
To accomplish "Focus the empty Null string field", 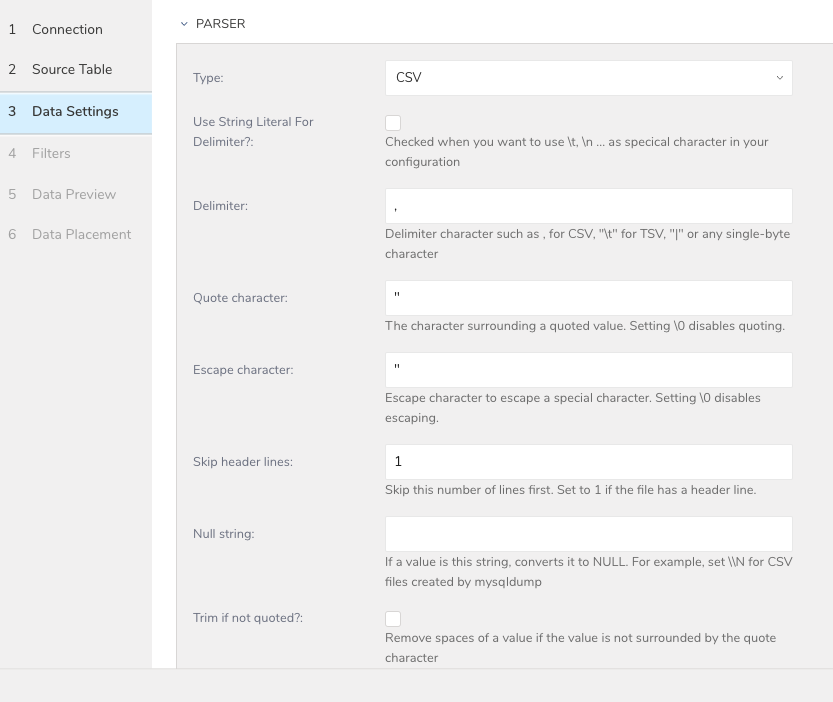I will point(588,534).
